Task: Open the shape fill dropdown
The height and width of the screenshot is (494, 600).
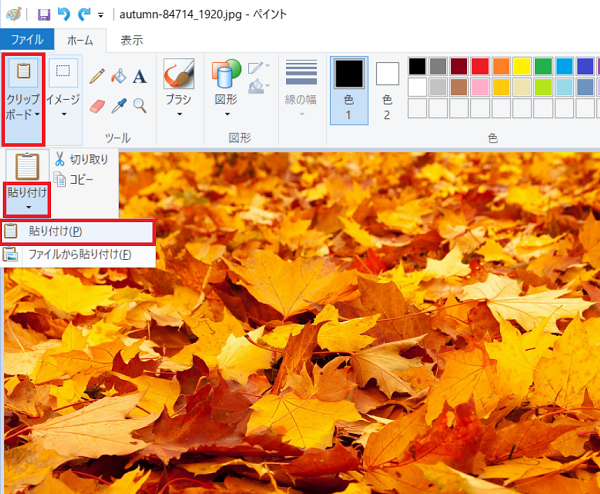Action: click(x=259, y=86)
